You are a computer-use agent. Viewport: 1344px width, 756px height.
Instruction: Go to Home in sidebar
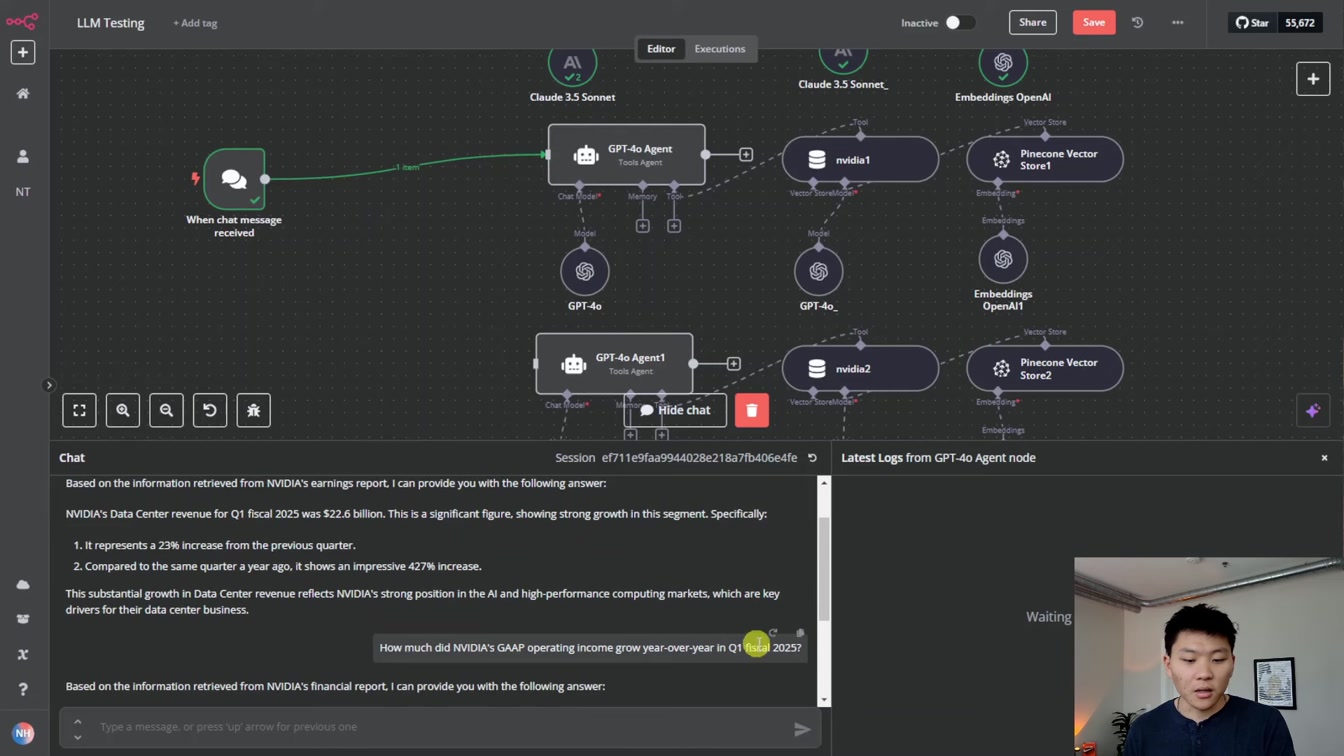point(22,93)
